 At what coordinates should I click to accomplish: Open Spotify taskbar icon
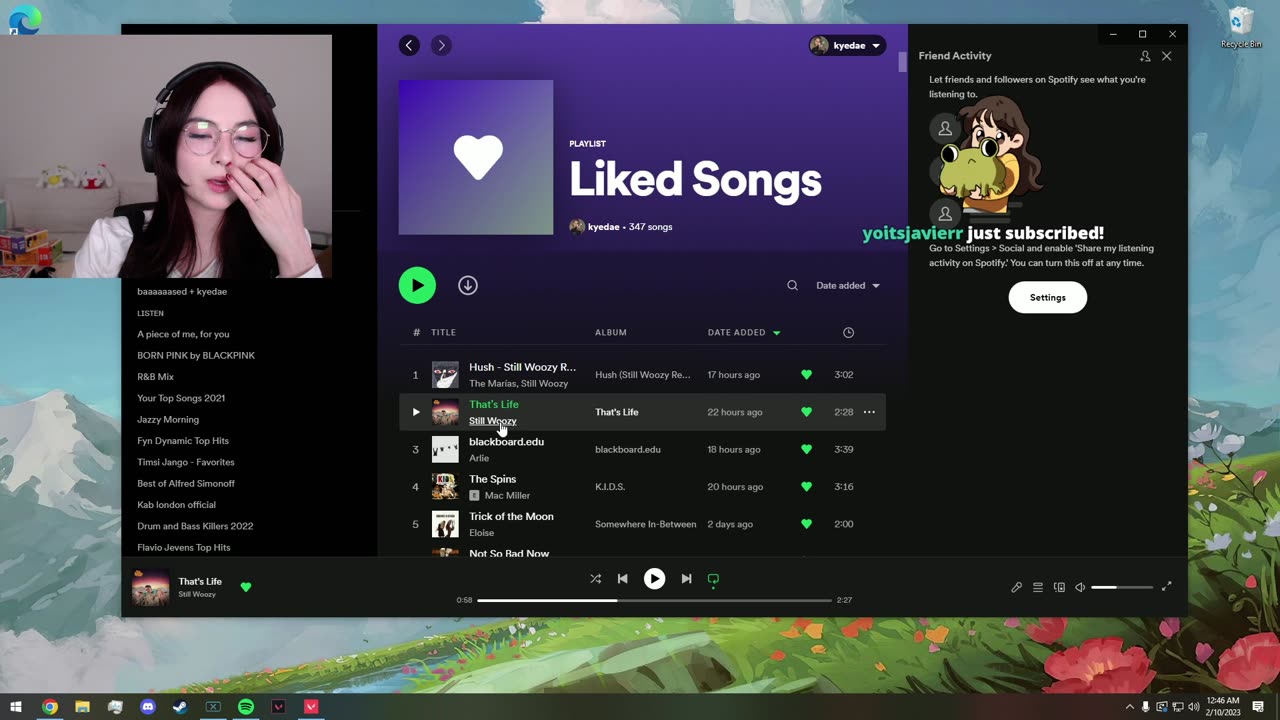(x=246, y=707)
